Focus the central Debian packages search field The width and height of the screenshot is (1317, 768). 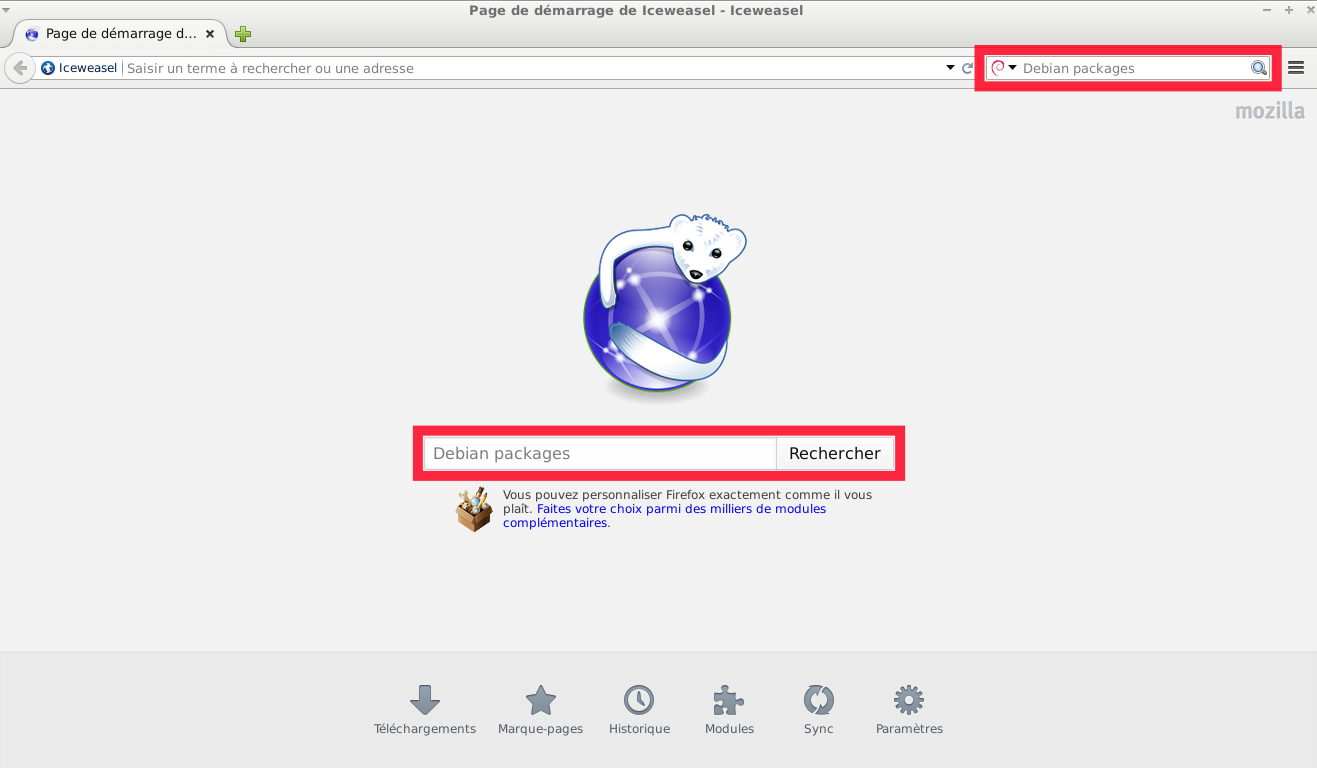tap(600, 453)
